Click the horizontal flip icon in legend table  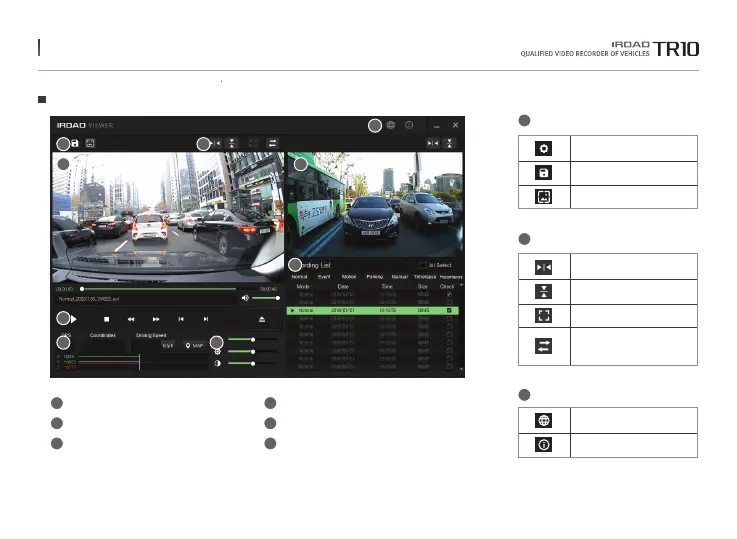tap(543, 267)
